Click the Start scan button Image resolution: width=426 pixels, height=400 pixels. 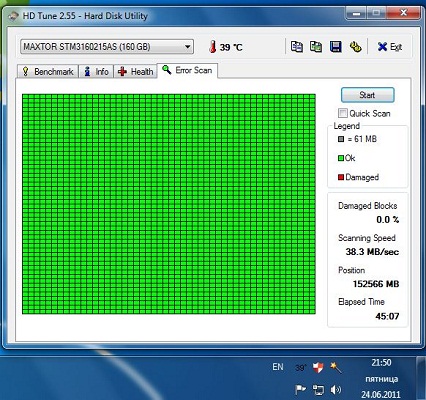367,95
